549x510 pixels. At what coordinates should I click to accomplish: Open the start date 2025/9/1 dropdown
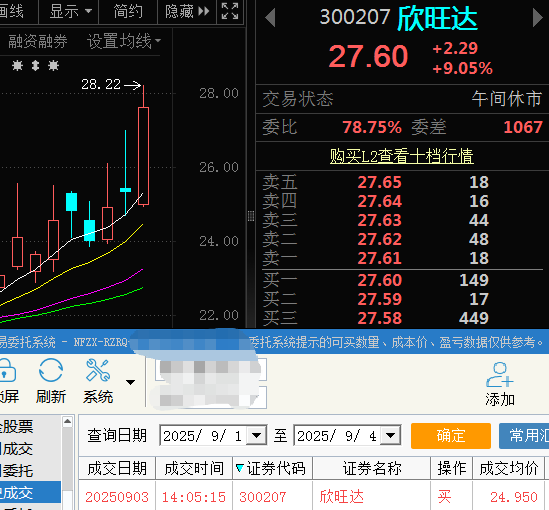click(257, 435)
